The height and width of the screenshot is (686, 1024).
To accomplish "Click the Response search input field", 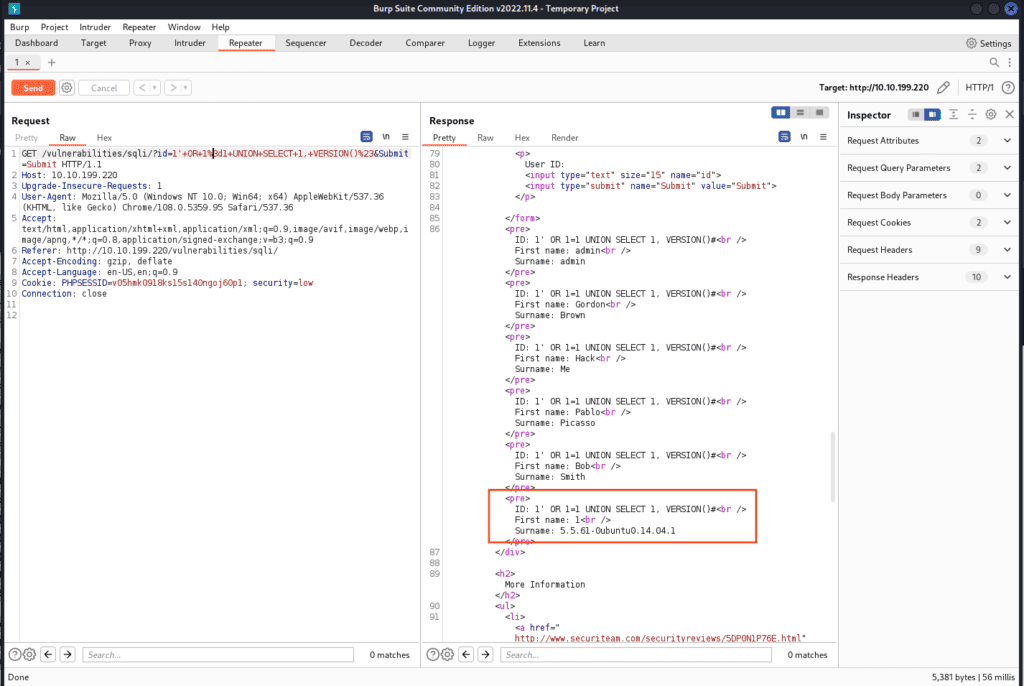I will [636, 655].
